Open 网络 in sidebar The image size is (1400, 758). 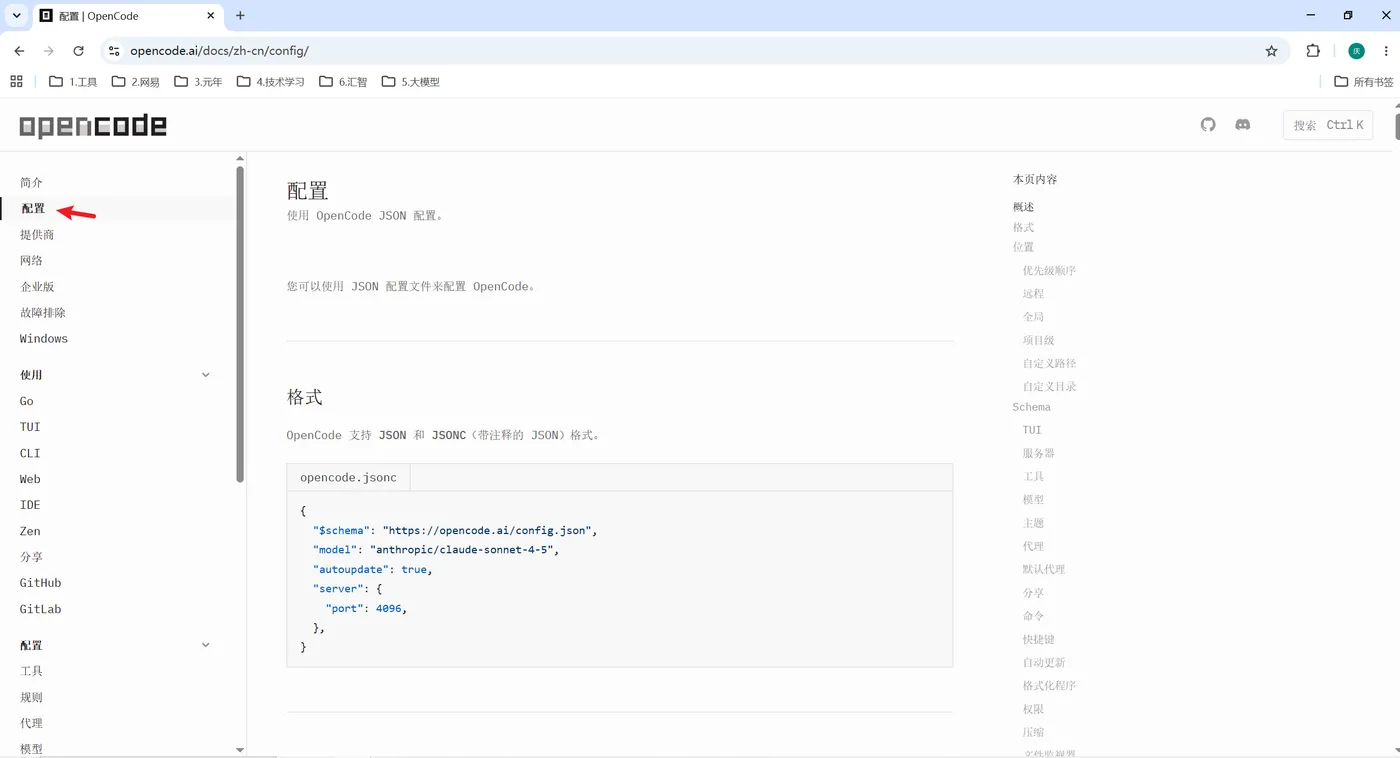pos(32,260)
